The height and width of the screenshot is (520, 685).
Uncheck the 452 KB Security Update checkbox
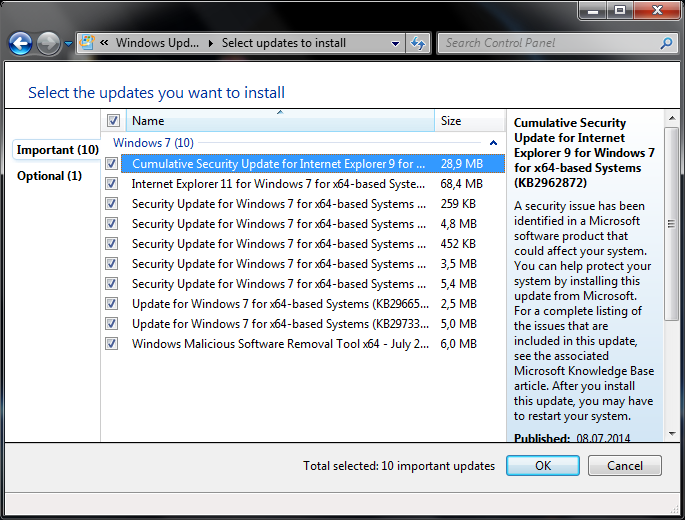click(x=111, y=244)
